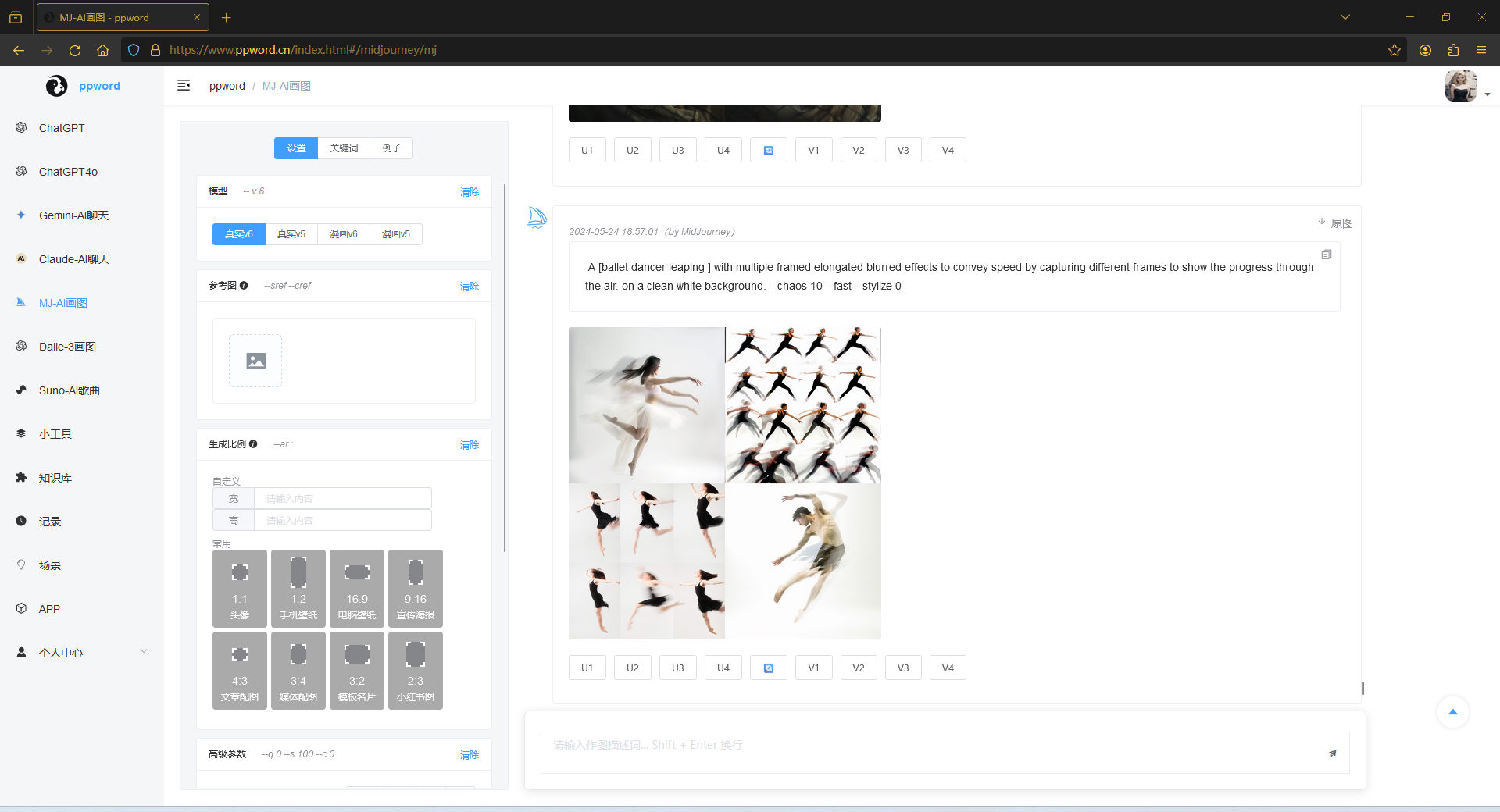Switch to 关键词 tab
The width and height of the screenshot is (1500, 812).
coord(344,148)
